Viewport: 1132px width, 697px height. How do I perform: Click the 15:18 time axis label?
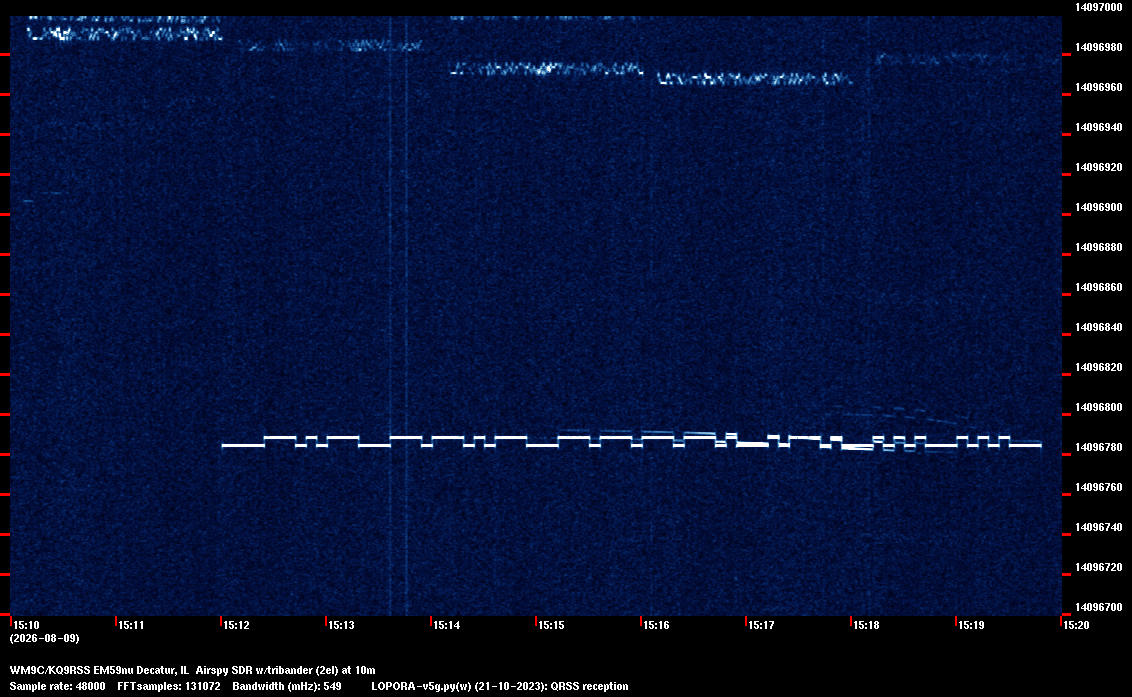(867, 625)
